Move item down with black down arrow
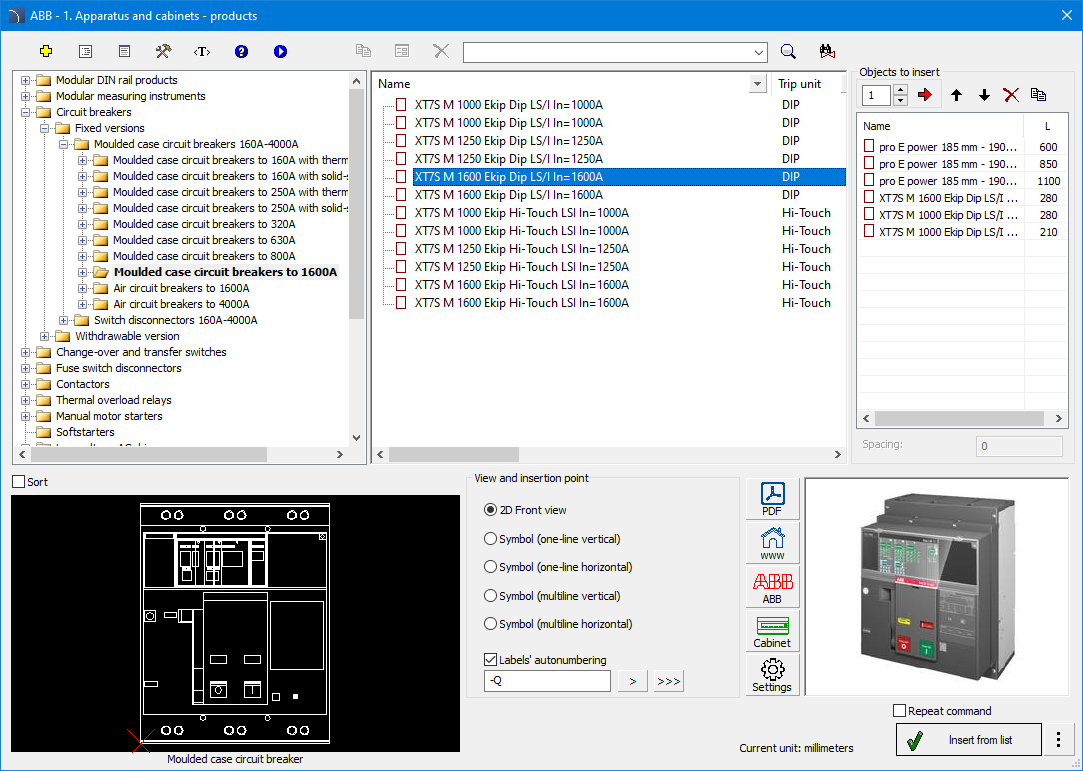1083x771 pixels. tap(984, 95)
